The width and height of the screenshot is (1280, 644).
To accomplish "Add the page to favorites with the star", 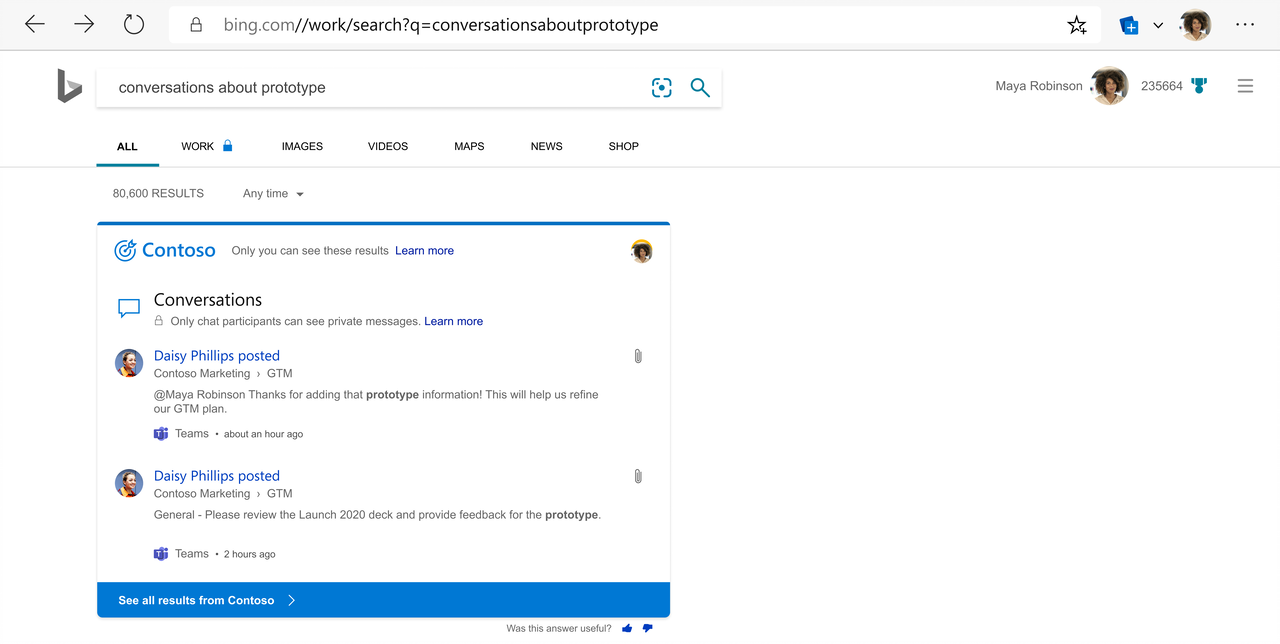I will 1077,24.
